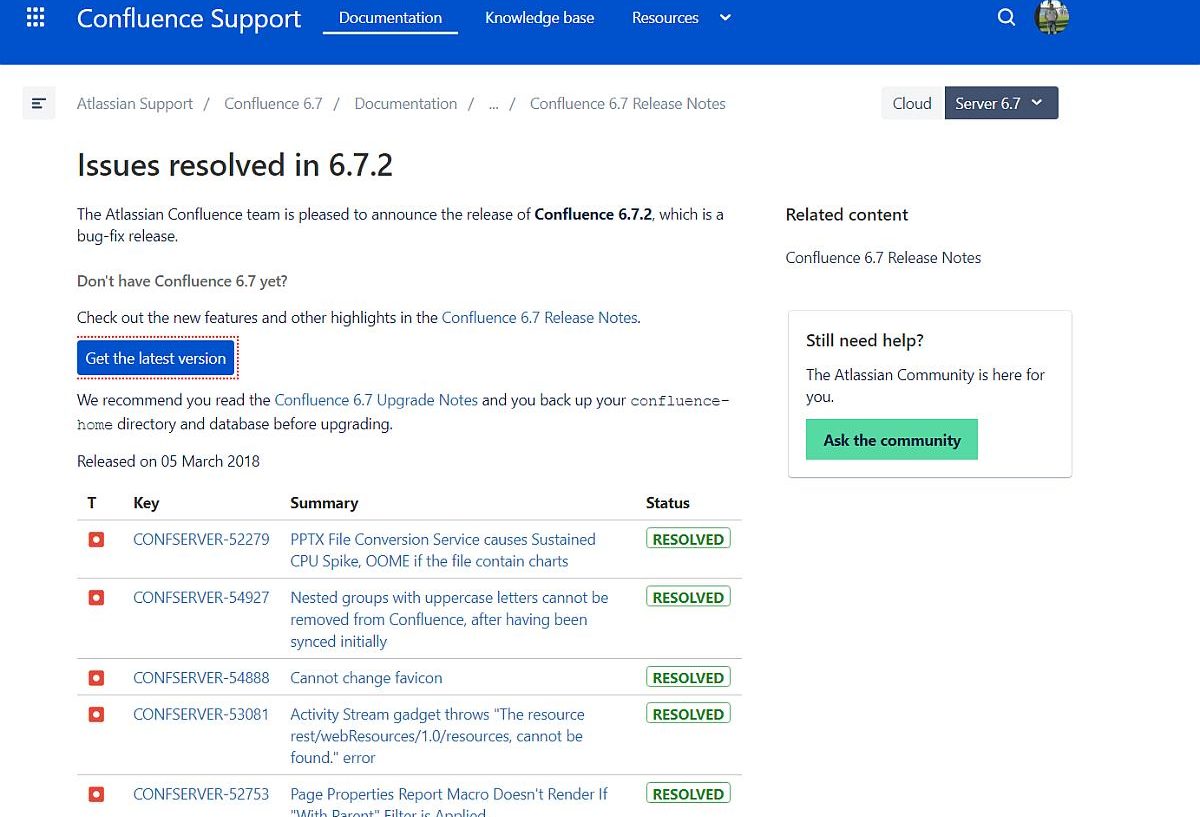The image size is (1200, 817).
Task: Click Released on 05 March 2018 text
Action: pyautogui.click(x=168, y=461)
